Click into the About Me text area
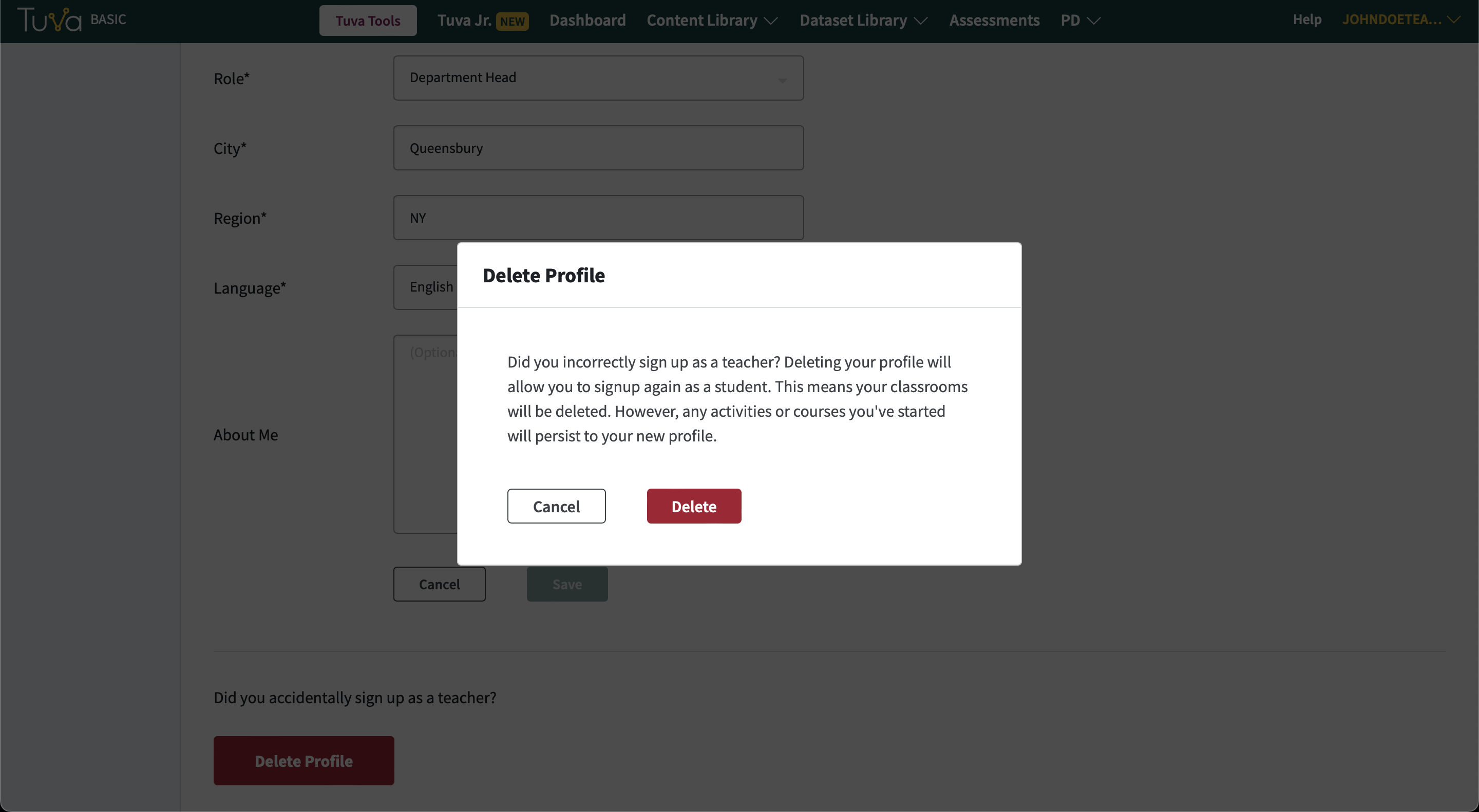 click(x=425, y=434)
